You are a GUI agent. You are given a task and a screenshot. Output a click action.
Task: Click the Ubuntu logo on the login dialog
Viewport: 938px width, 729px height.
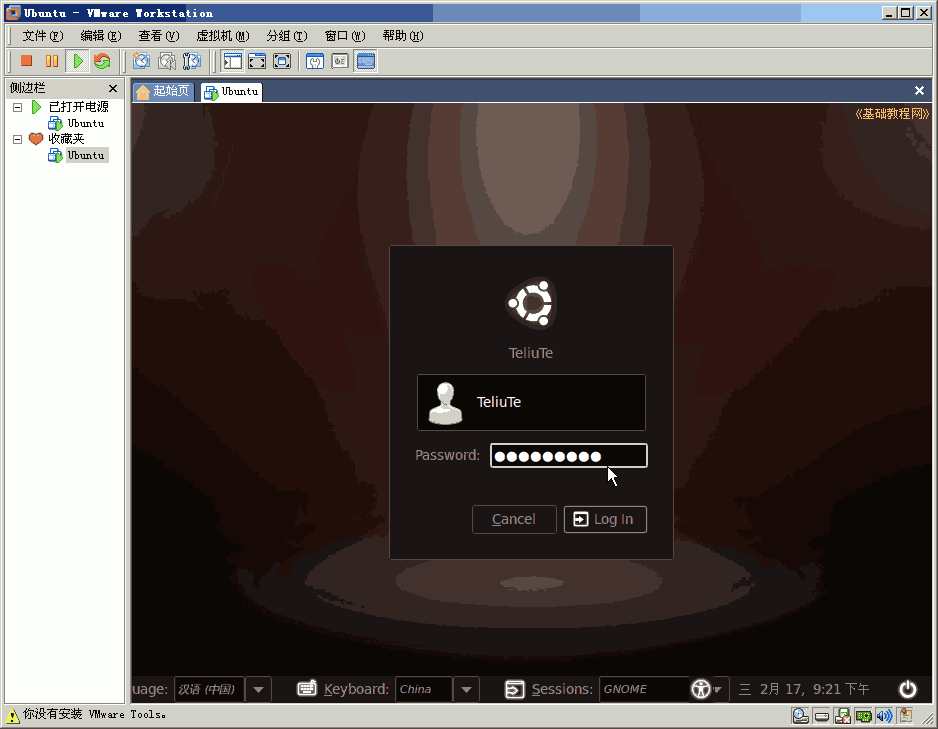point(531,303)
